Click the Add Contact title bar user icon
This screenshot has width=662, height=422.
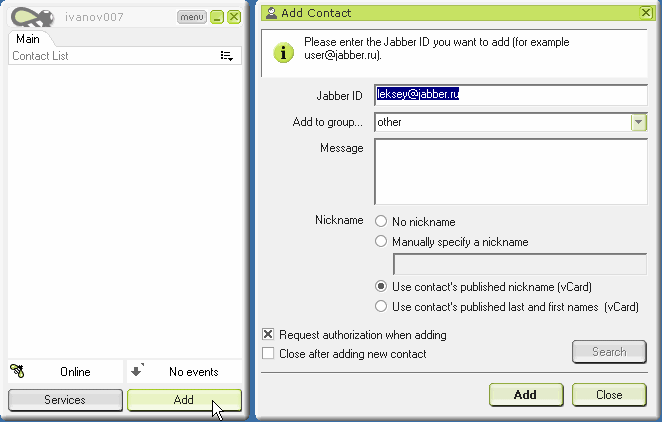point(271,13)
